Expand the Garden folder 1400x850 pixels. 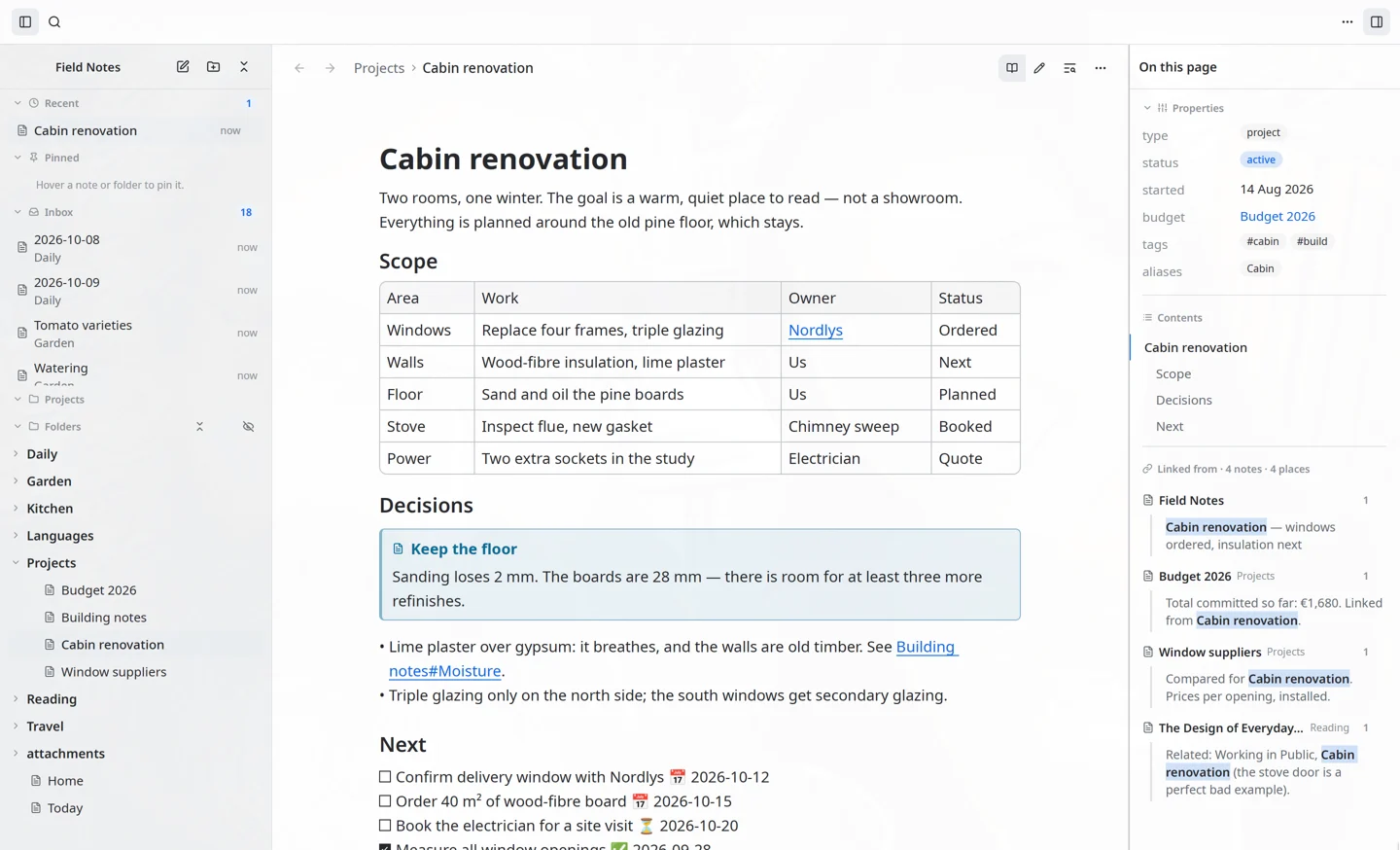point(16,481)
